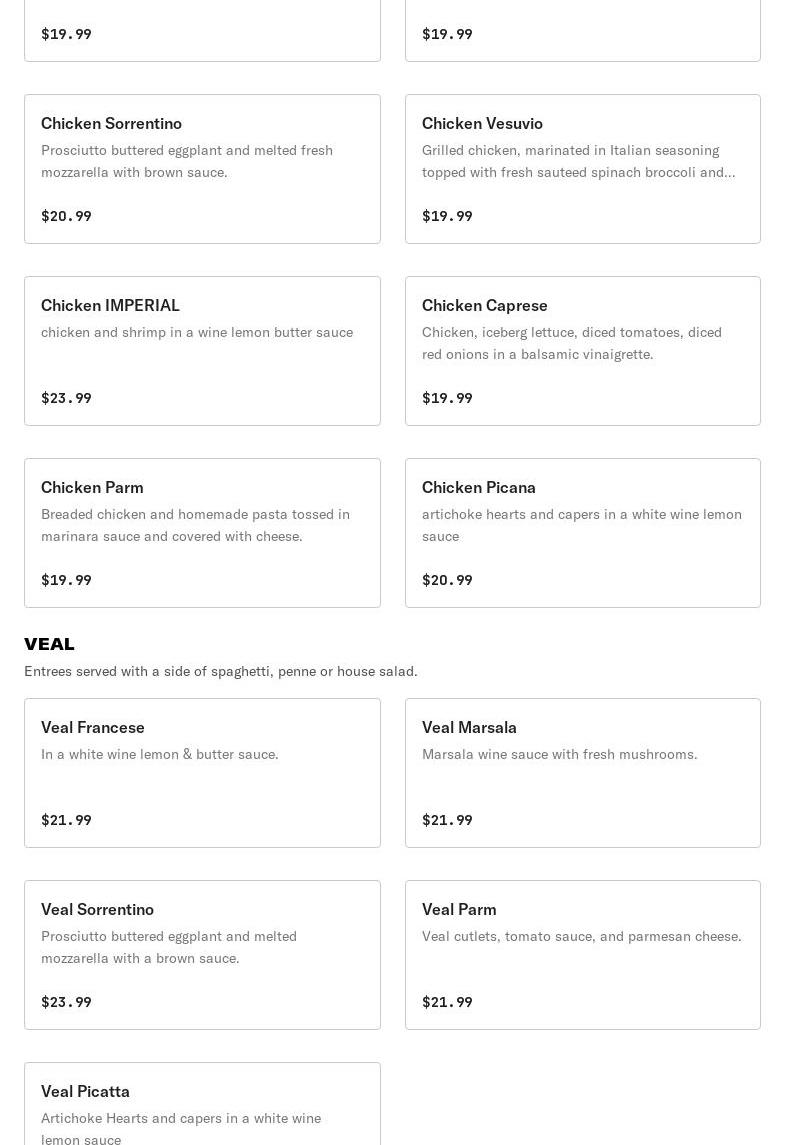Click the Chicken Sorrentino $20.99 price
This screenshot has height=1145, width=785.
pos(66,216)
